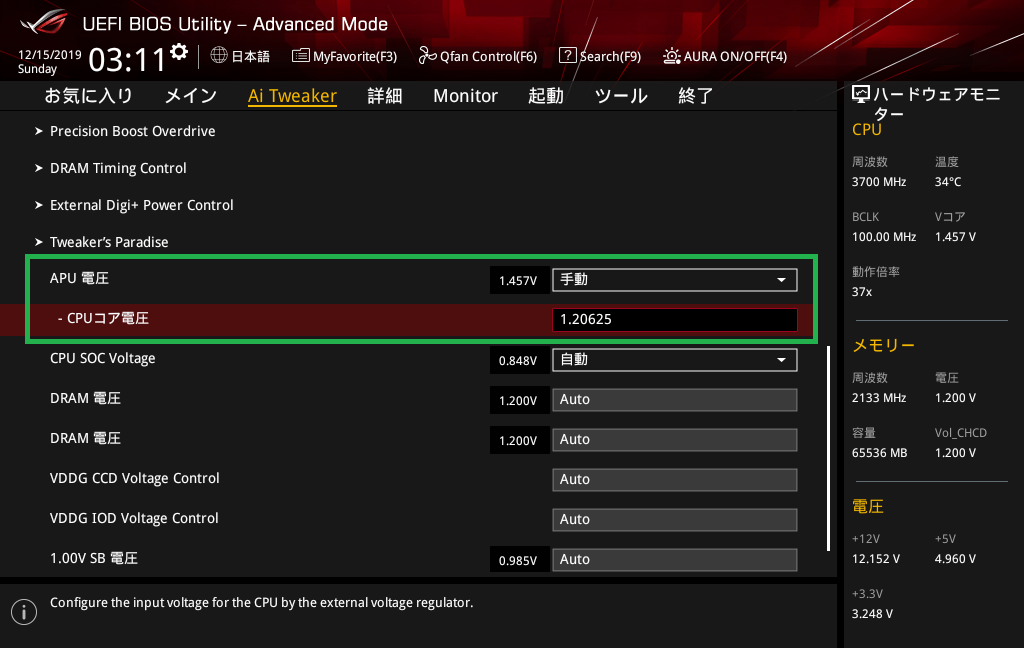Screen dimensions: 1024x648
Task: Click the 100.00 MHz BCLK value
Action: click(884, 237)
